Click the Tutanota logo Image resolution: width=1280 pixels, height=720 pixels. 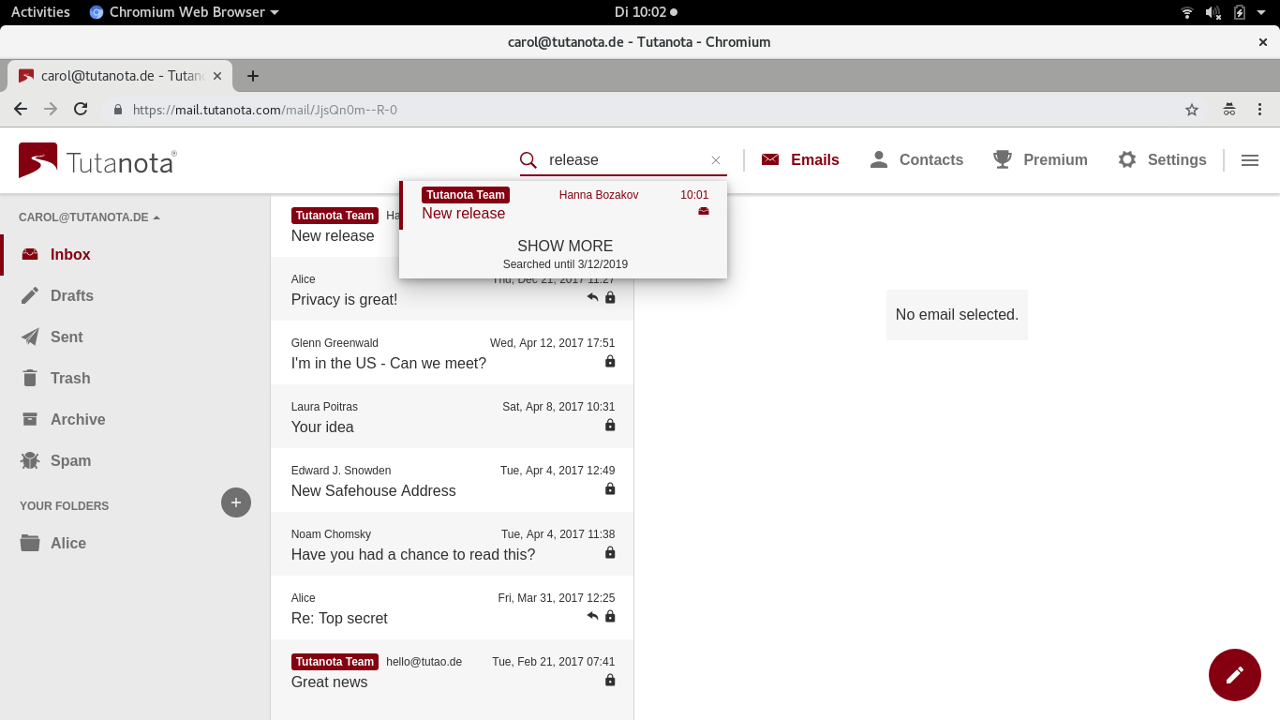[x=98, y=160]
